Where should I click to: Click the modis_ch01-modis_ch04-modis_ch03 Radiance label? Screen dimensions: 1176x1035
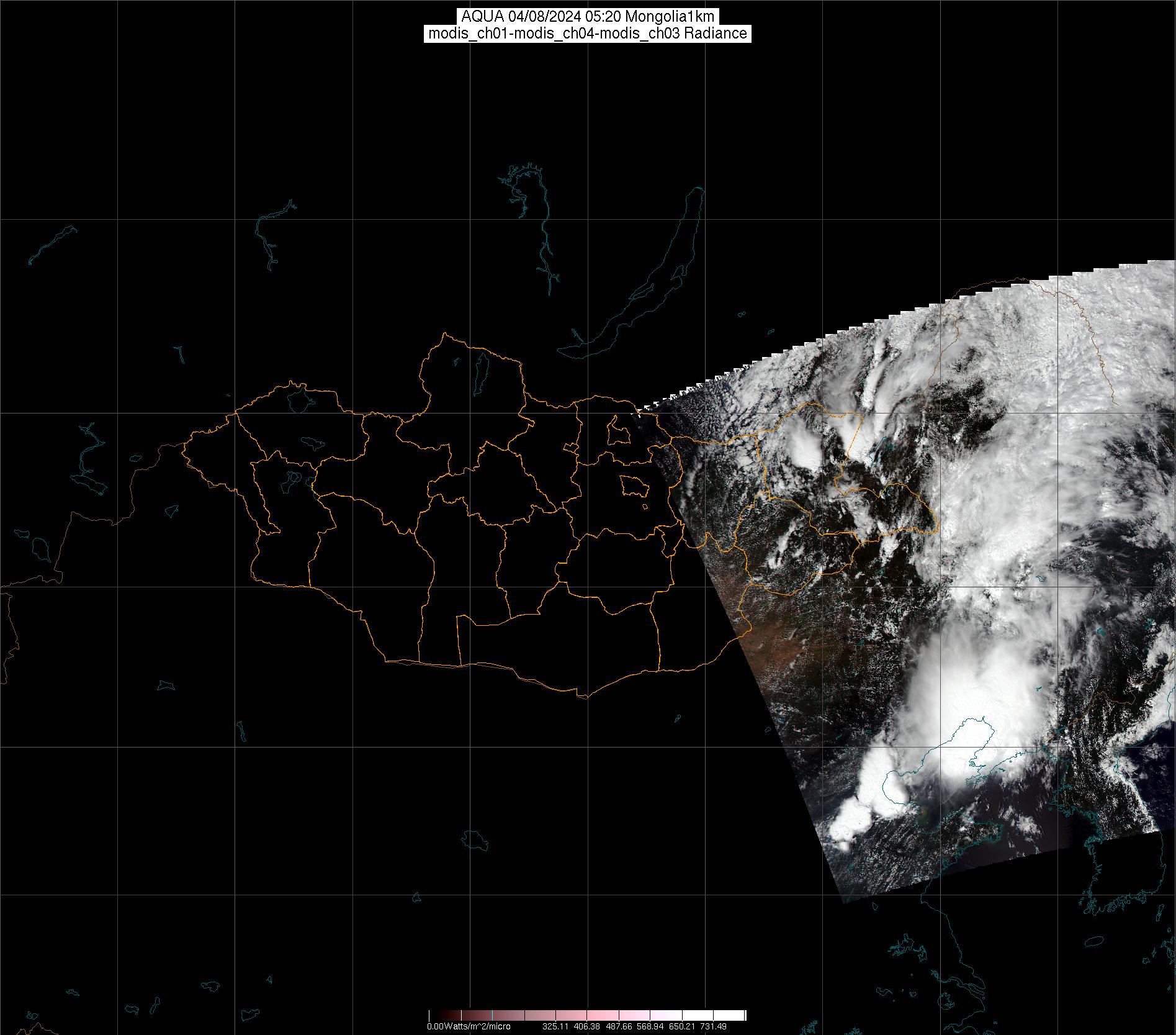click(588, 34)
